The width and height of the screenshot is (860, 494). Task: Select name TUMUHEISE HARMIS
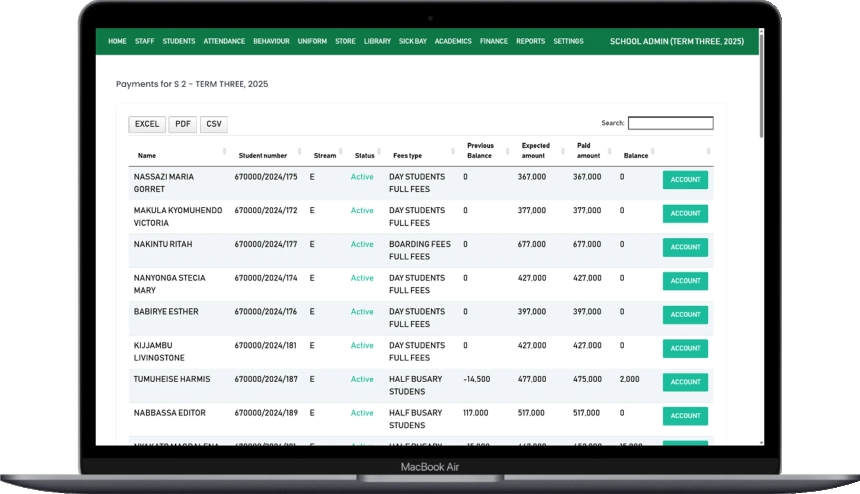172,379
